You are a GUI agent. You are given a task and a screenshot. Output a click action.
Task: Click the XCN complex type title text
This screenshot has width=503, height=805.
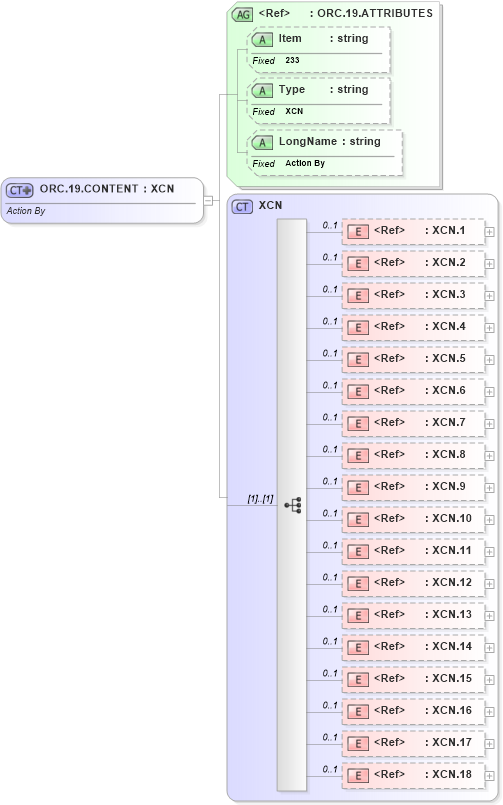[270, 205]
